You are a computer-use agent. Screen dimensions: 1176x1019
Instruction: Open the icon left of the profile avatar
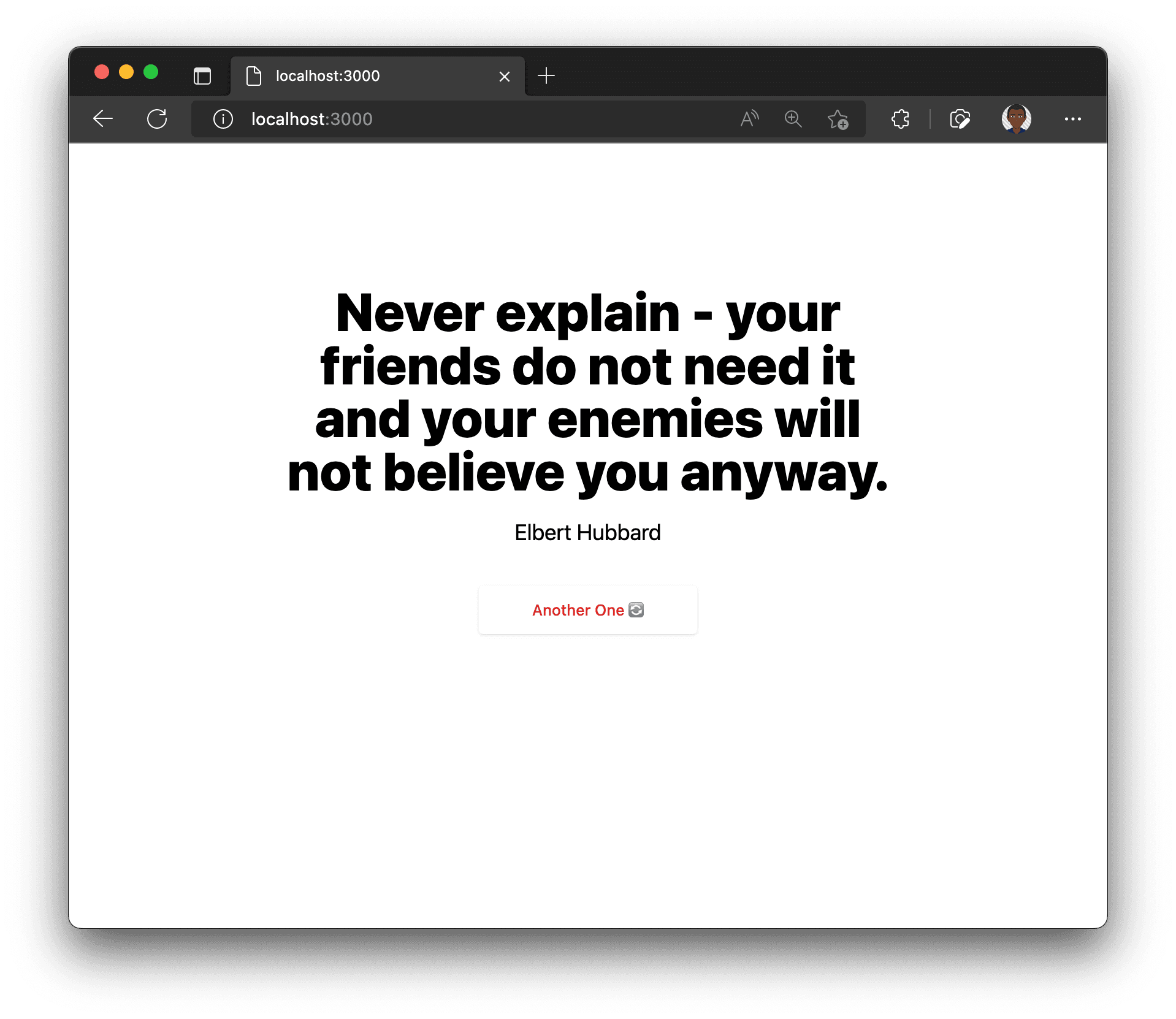click(960, 119)
